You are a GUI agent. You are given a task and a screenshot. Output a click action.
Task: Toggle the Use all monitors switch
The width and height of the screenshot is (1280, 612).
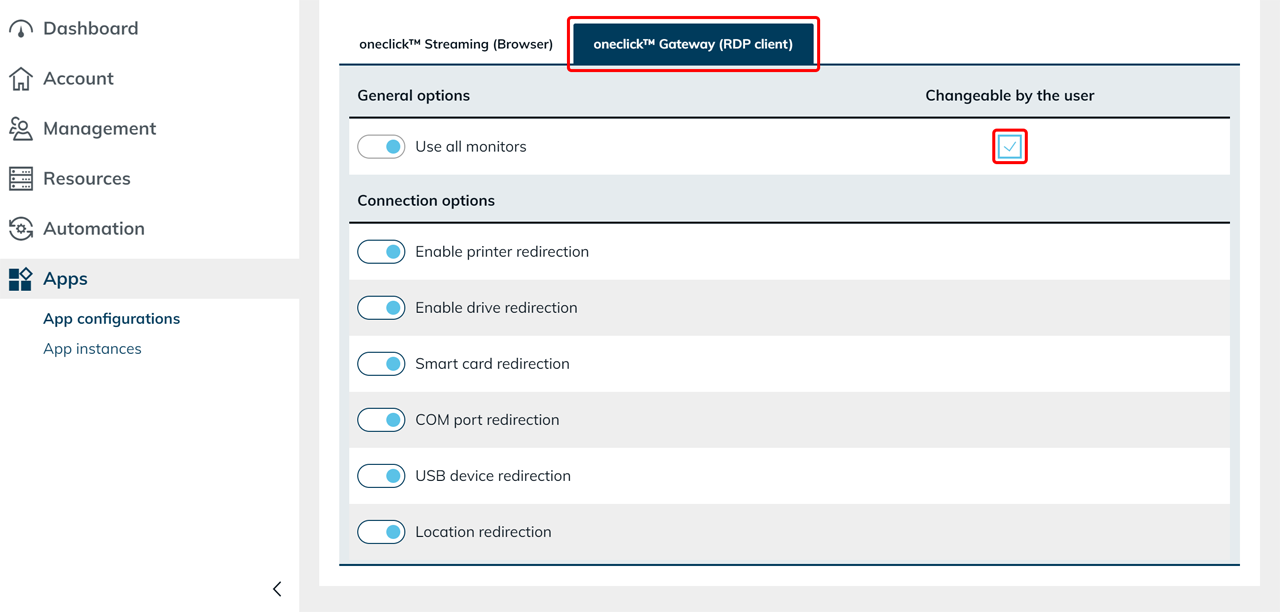[x=381, y=147]
